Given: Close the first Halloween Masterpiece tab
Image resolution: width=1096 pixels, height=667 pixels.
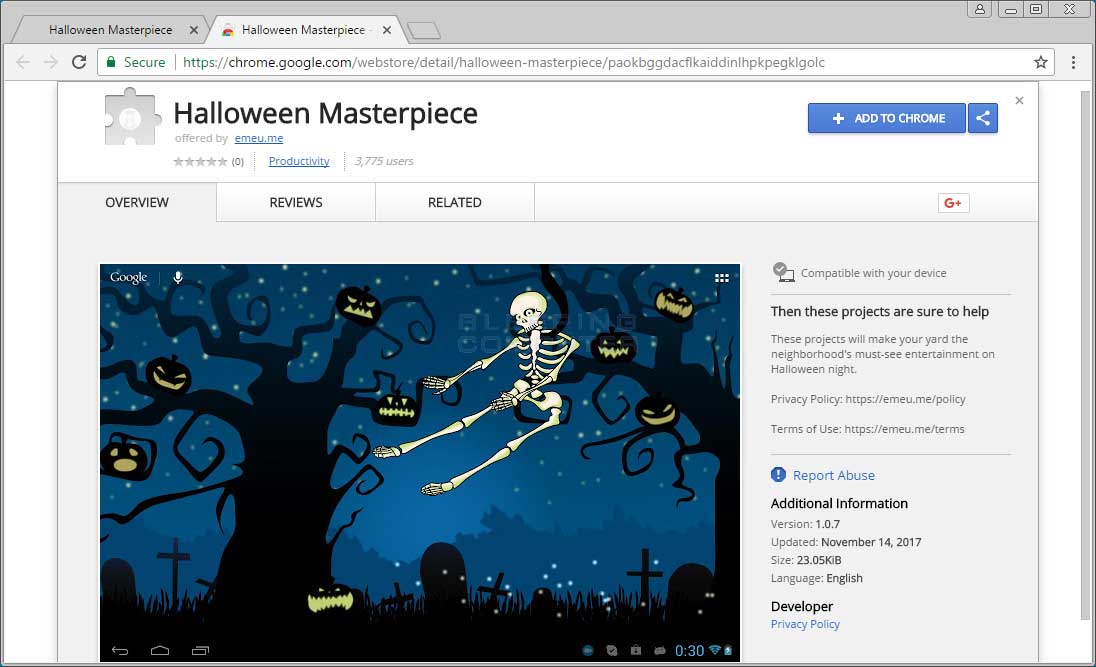Looking at the screenshot, I should (x=194, y=30).
